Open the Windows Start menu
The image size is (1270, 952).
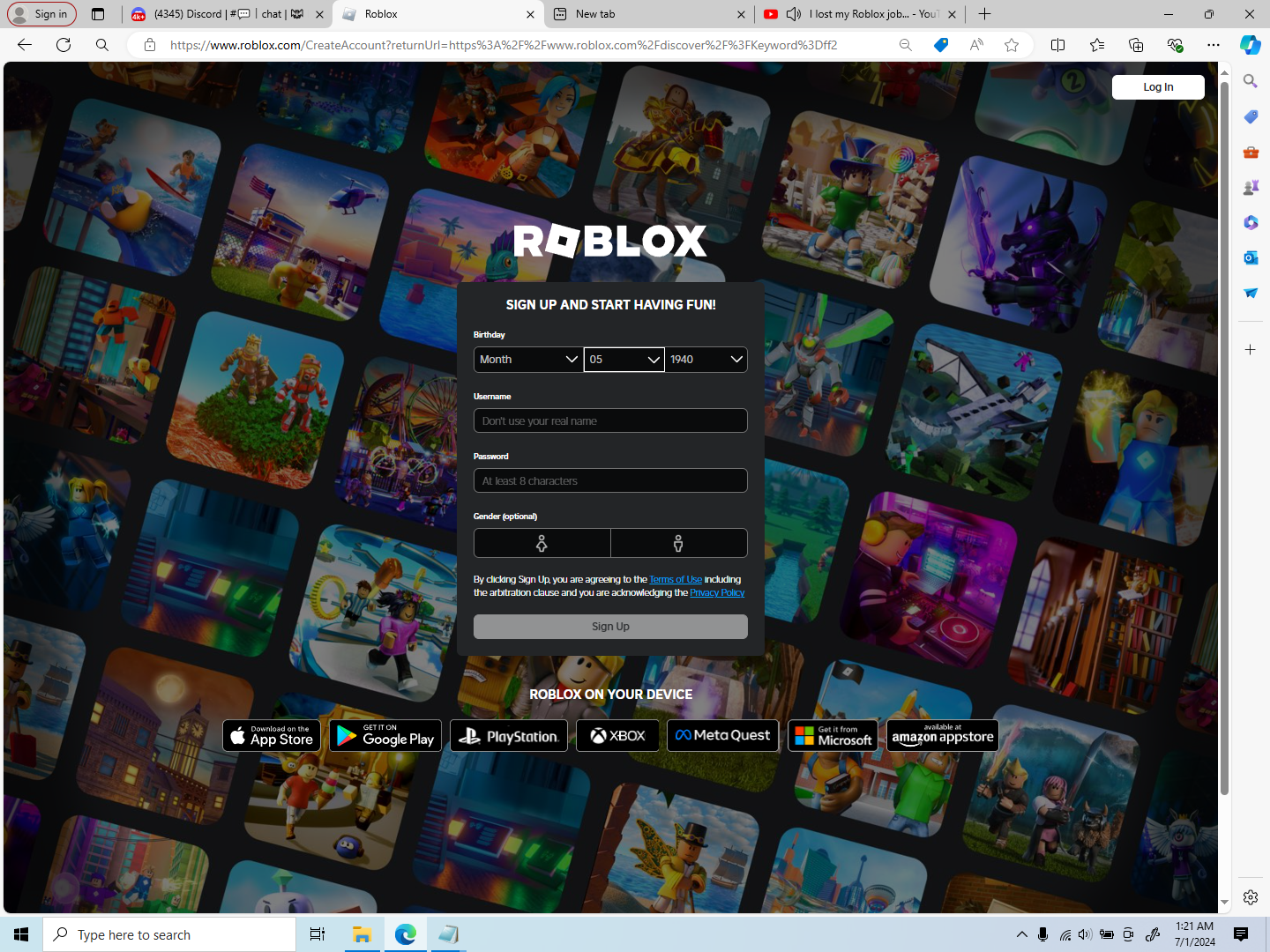tap(21, 934)
